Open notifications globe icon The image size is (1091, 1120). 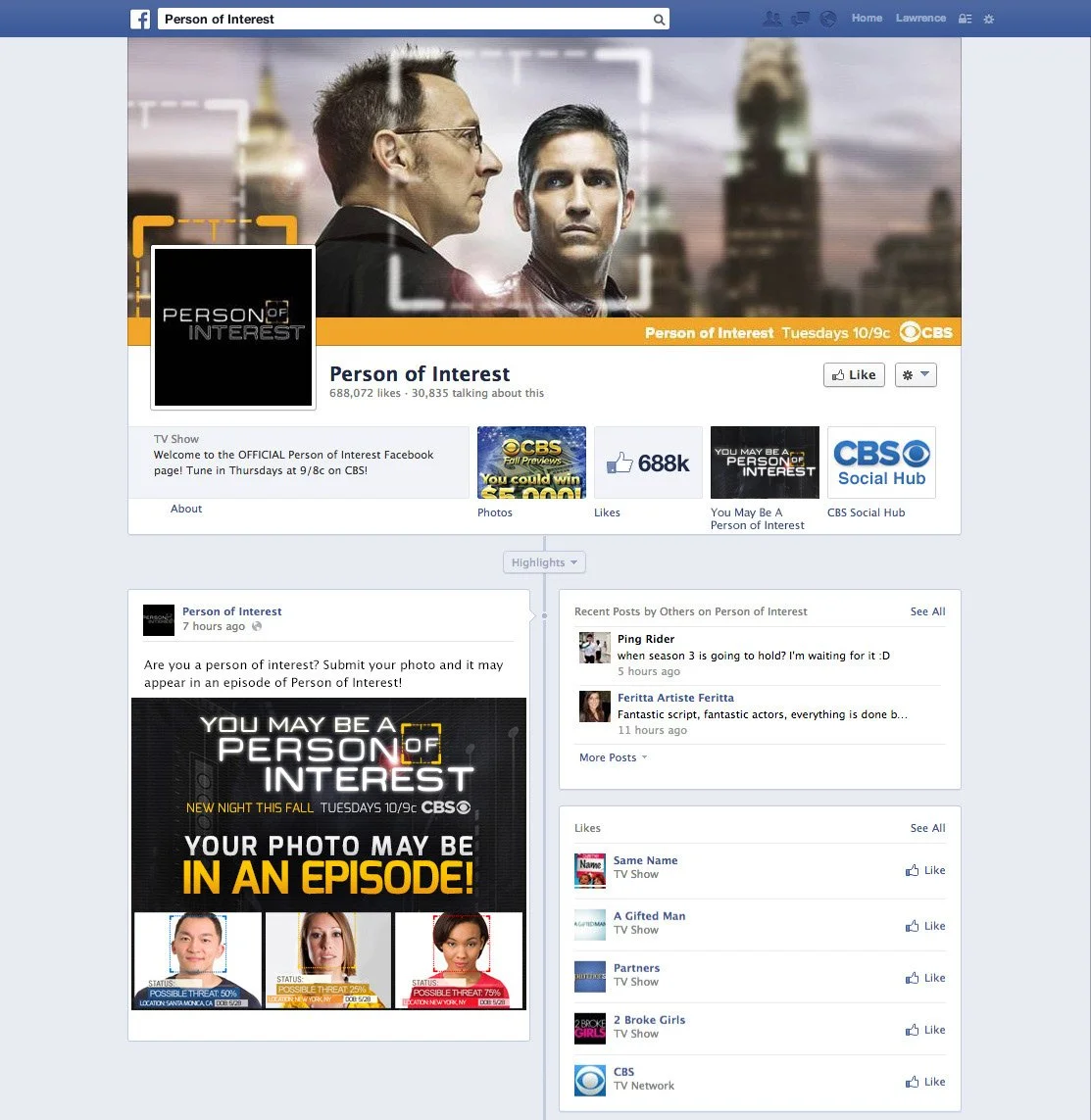click(x=828, y=19)
